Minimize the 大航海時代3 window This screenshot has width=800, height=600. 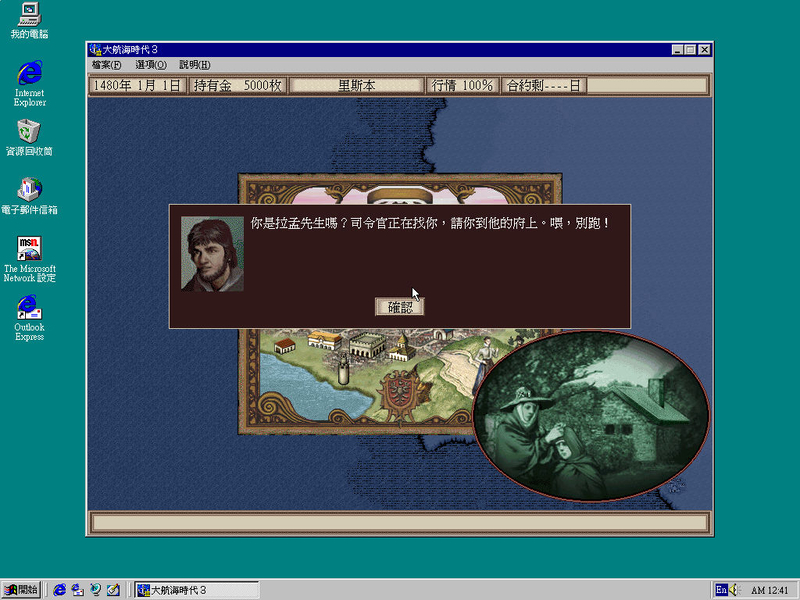click(x=677, y=49)
